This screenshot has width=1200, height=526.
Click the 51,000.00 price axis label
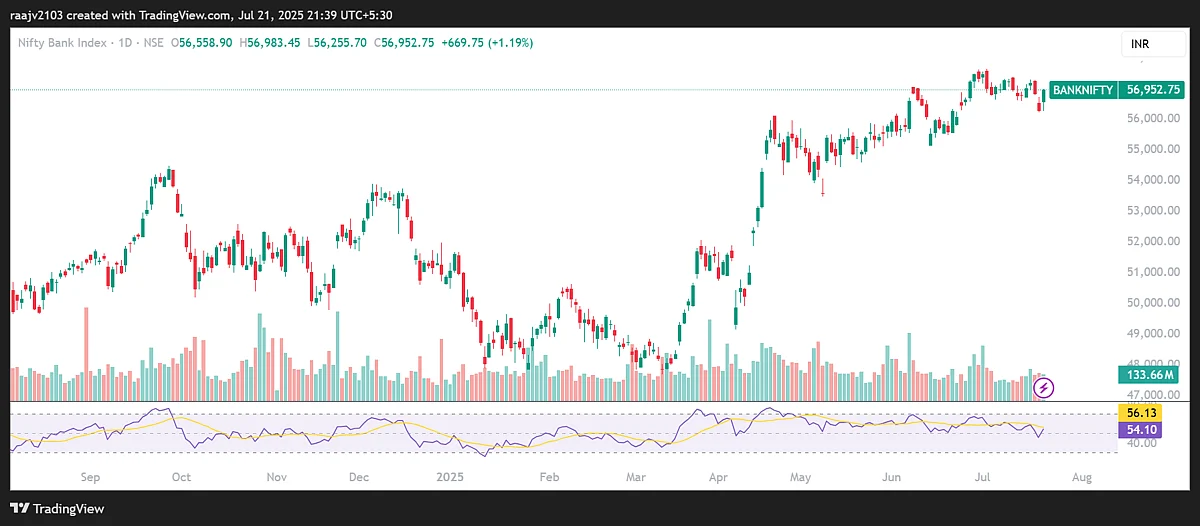pos(1153,272)
